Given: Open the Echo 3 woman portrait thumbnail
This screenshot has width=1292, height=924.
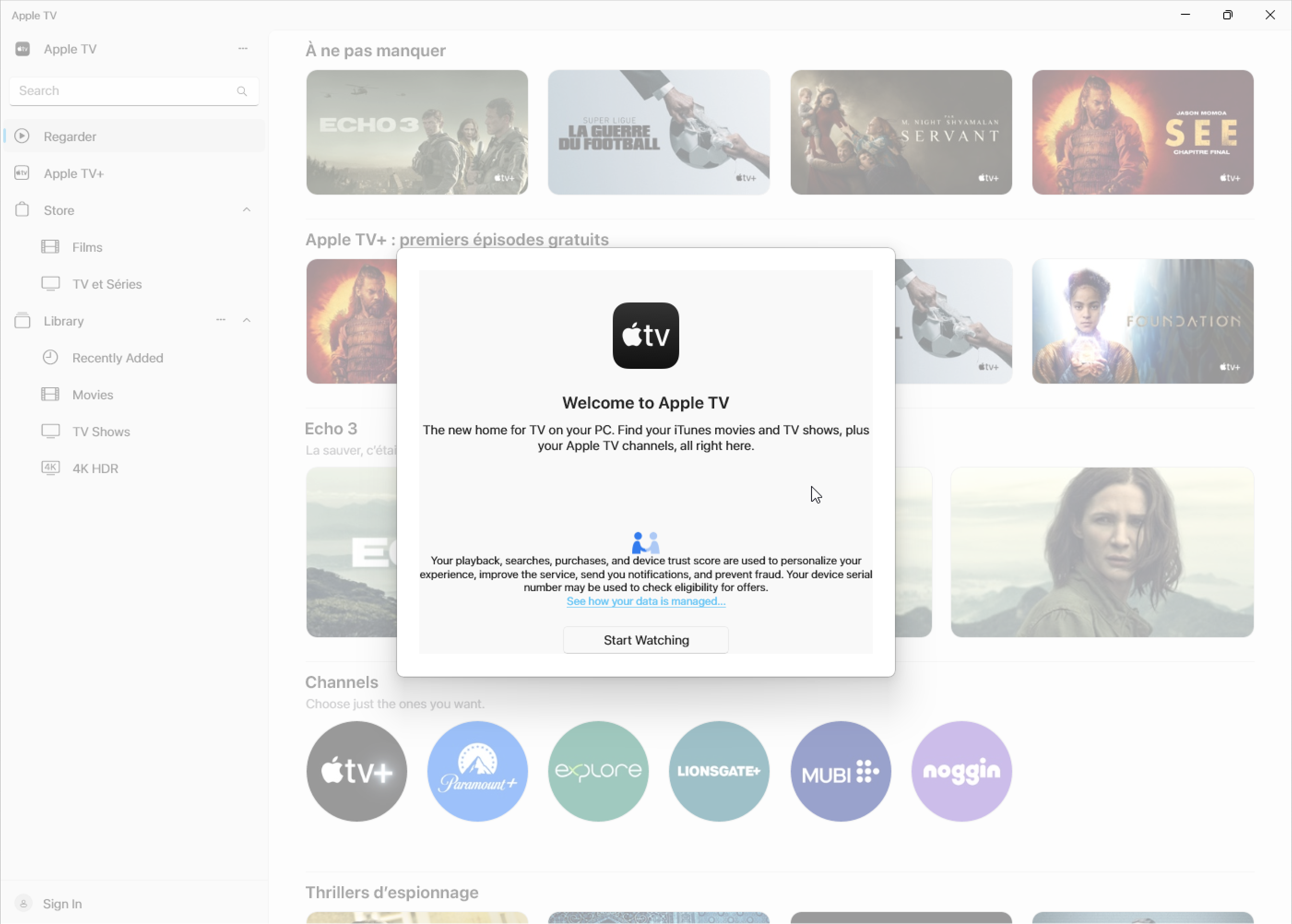Looking at the screenshot, I should pos(1102,552).
